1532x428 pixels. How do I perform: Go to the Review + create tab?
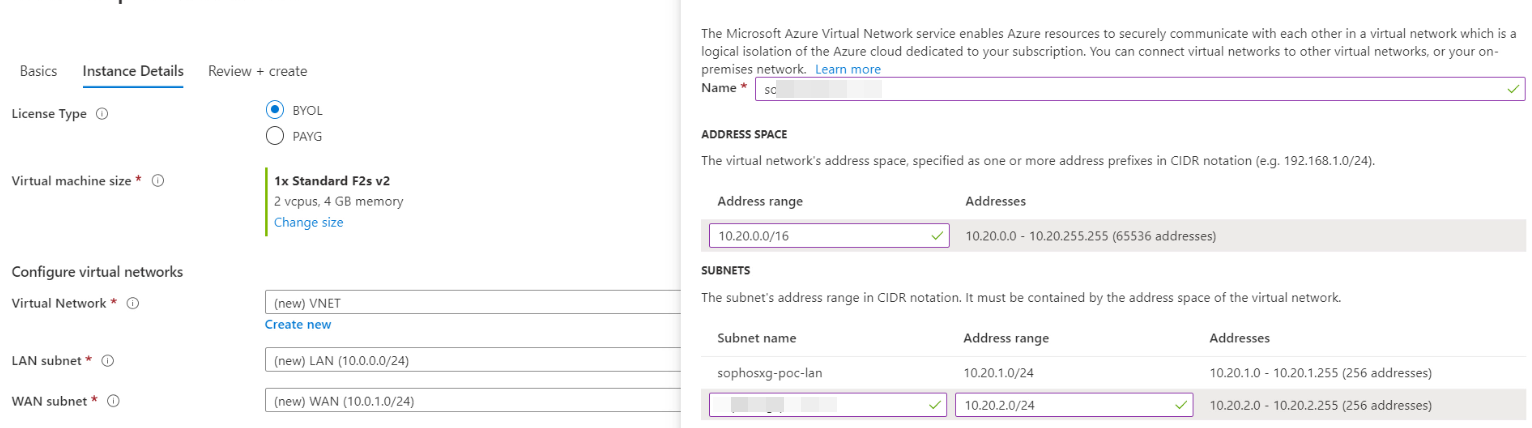pyautogui.click(x=257, y=71)
